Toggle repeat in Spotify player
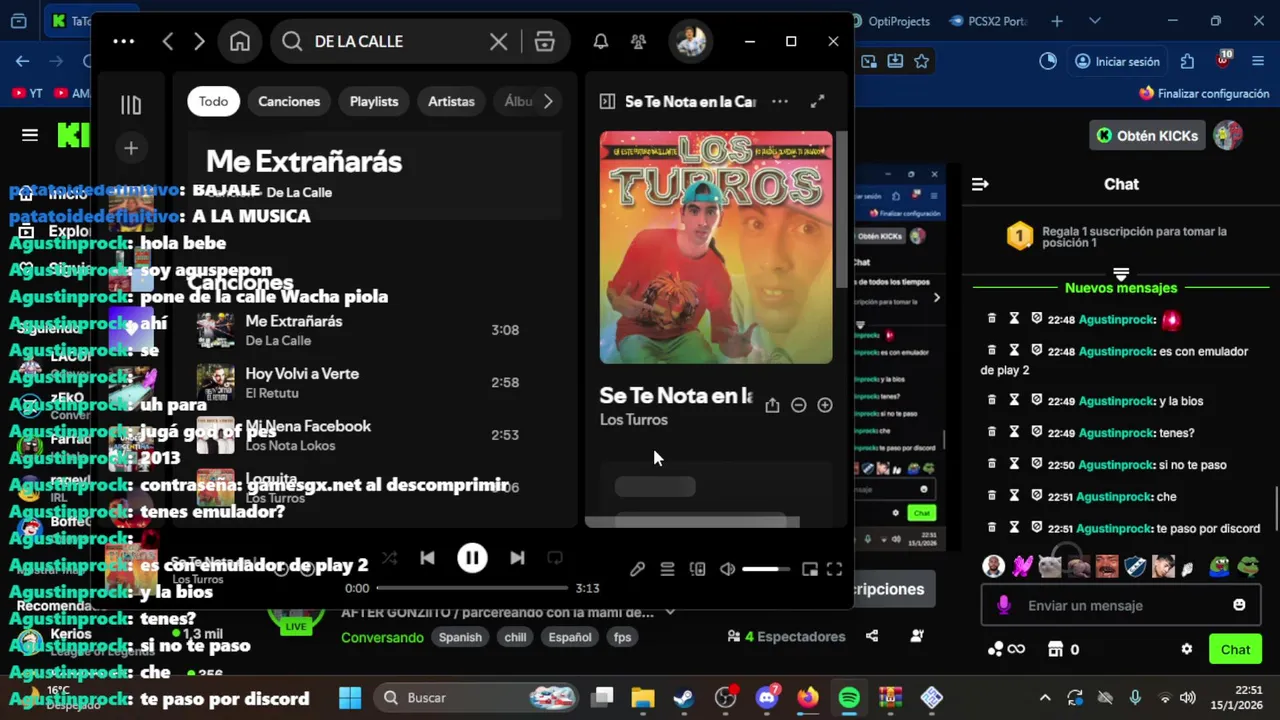The width and height of the screenshot is (1280, 720). [x=555, y=558]
